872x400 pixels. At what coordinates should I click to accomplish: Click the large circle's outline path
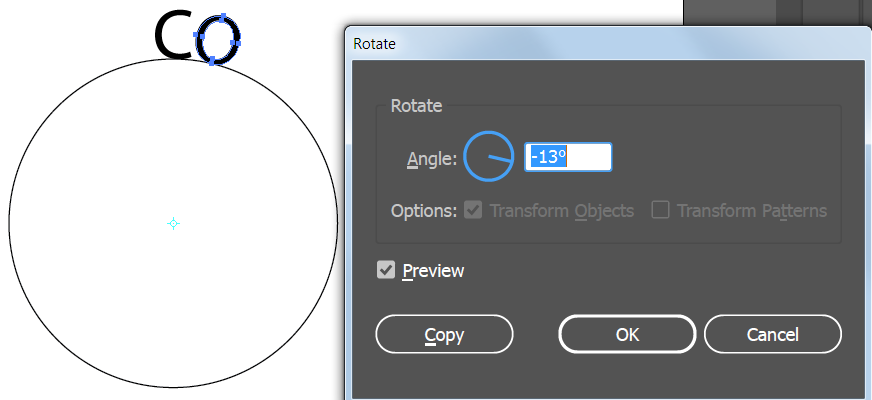[9, 224]
